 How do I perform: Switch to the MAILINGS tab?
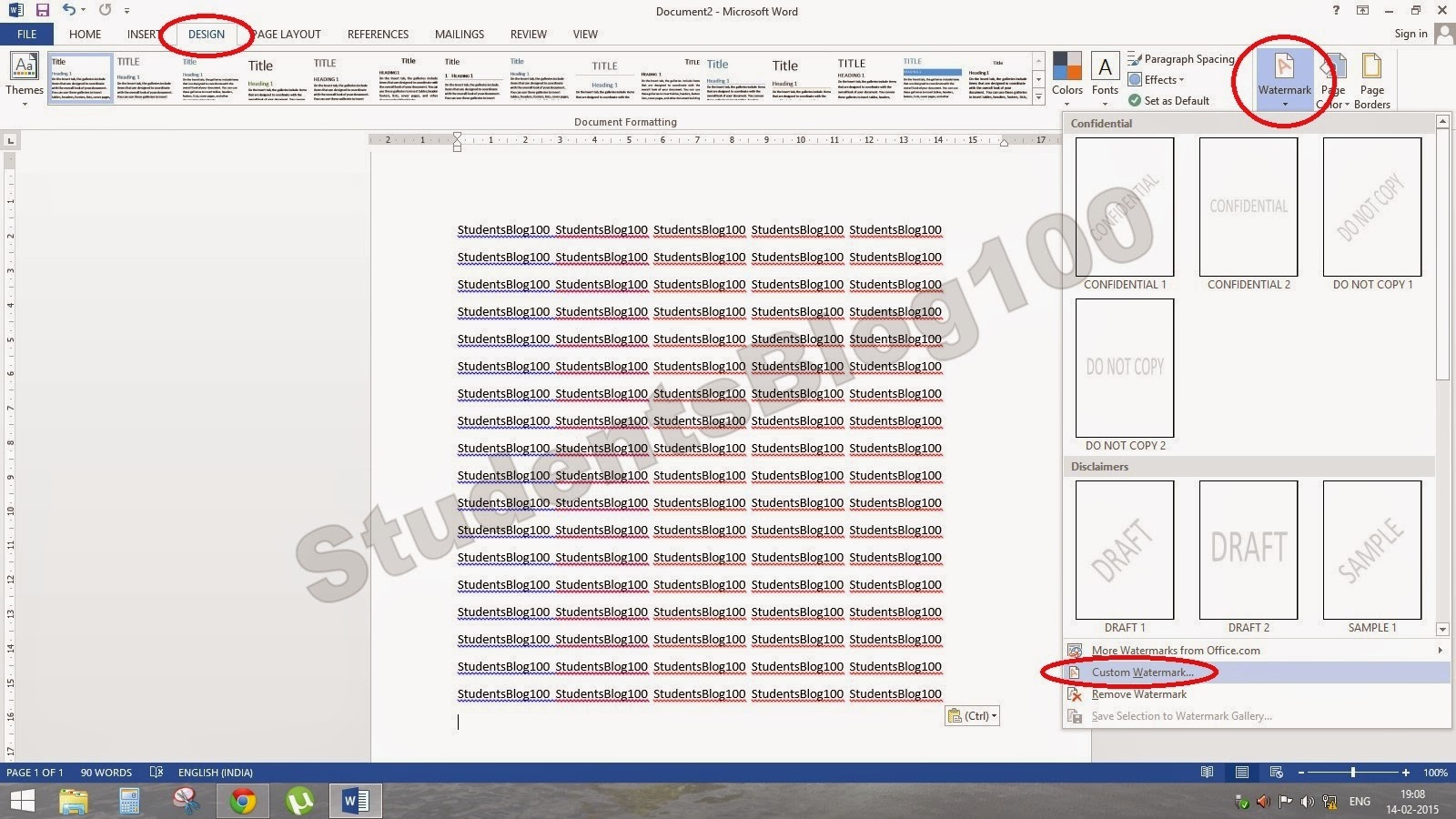tap(459, 34)
